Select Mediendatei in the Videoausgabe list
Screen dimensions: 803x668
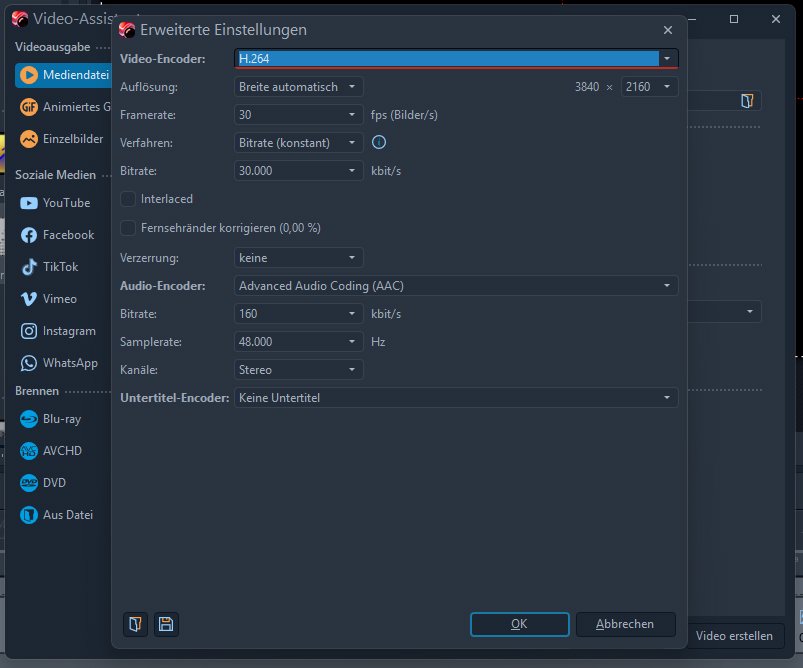point(62,75)
